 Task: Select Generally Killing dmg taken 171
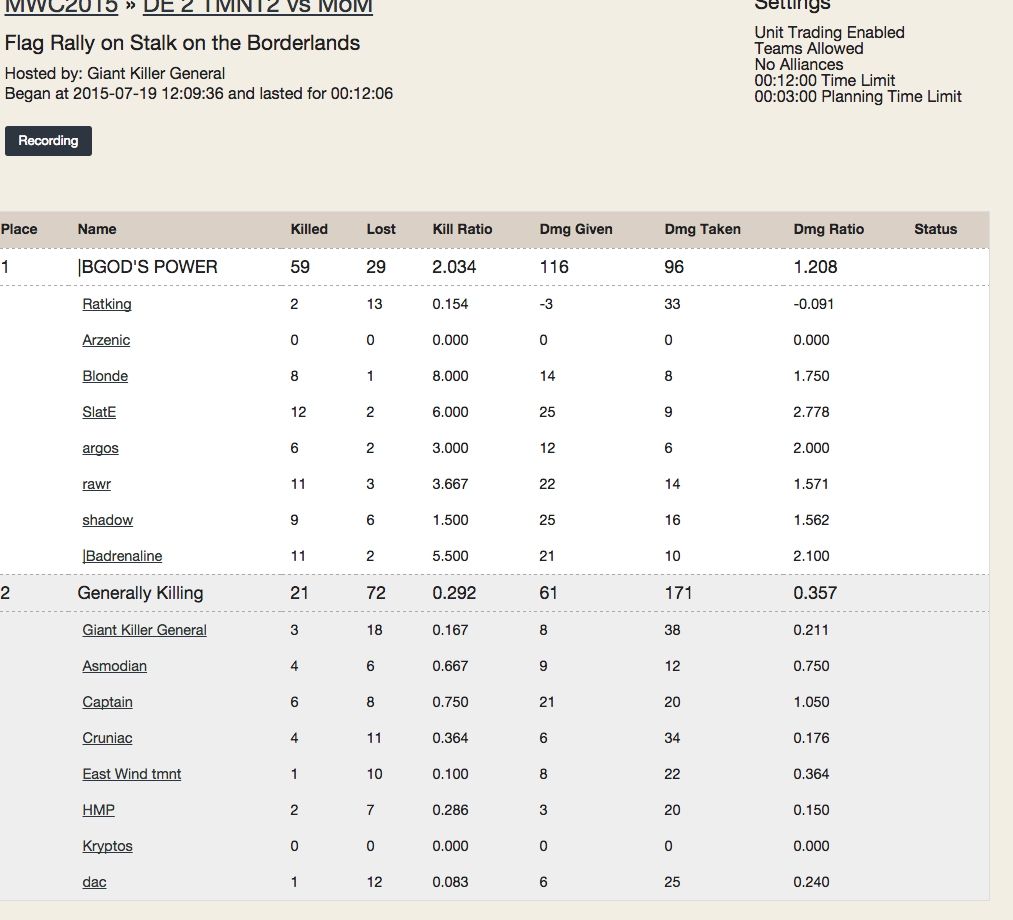click(678, 593)
